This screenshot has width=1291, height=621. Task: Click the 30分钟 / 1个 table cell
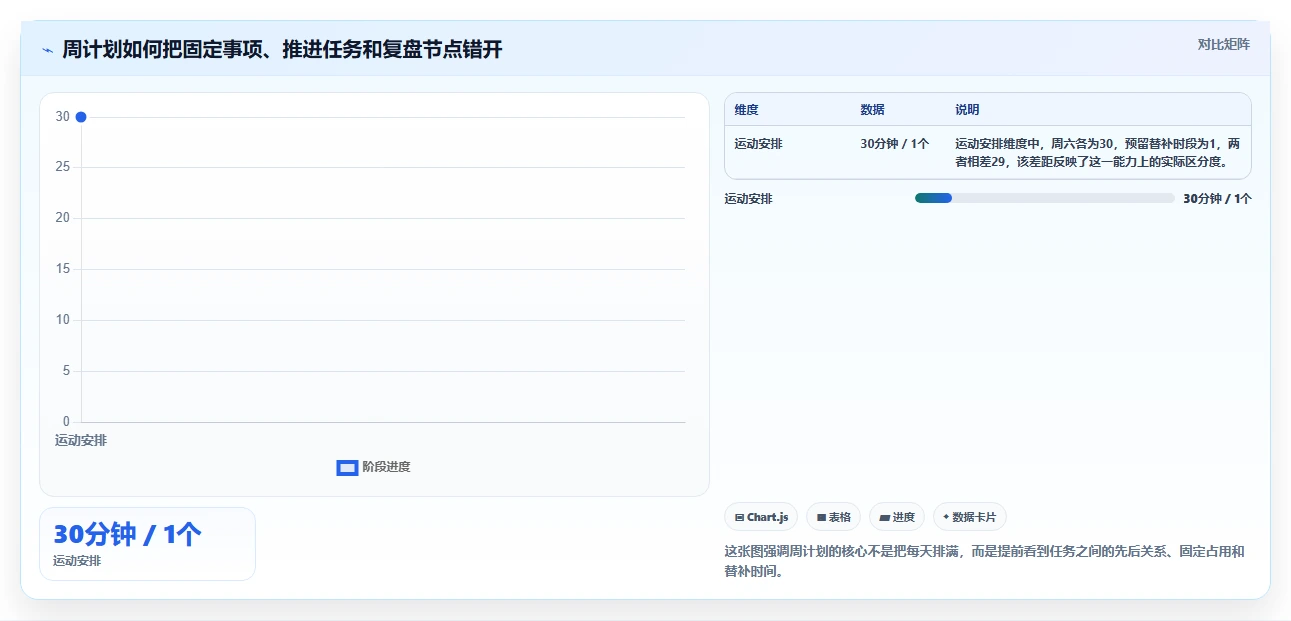(894, 144)
